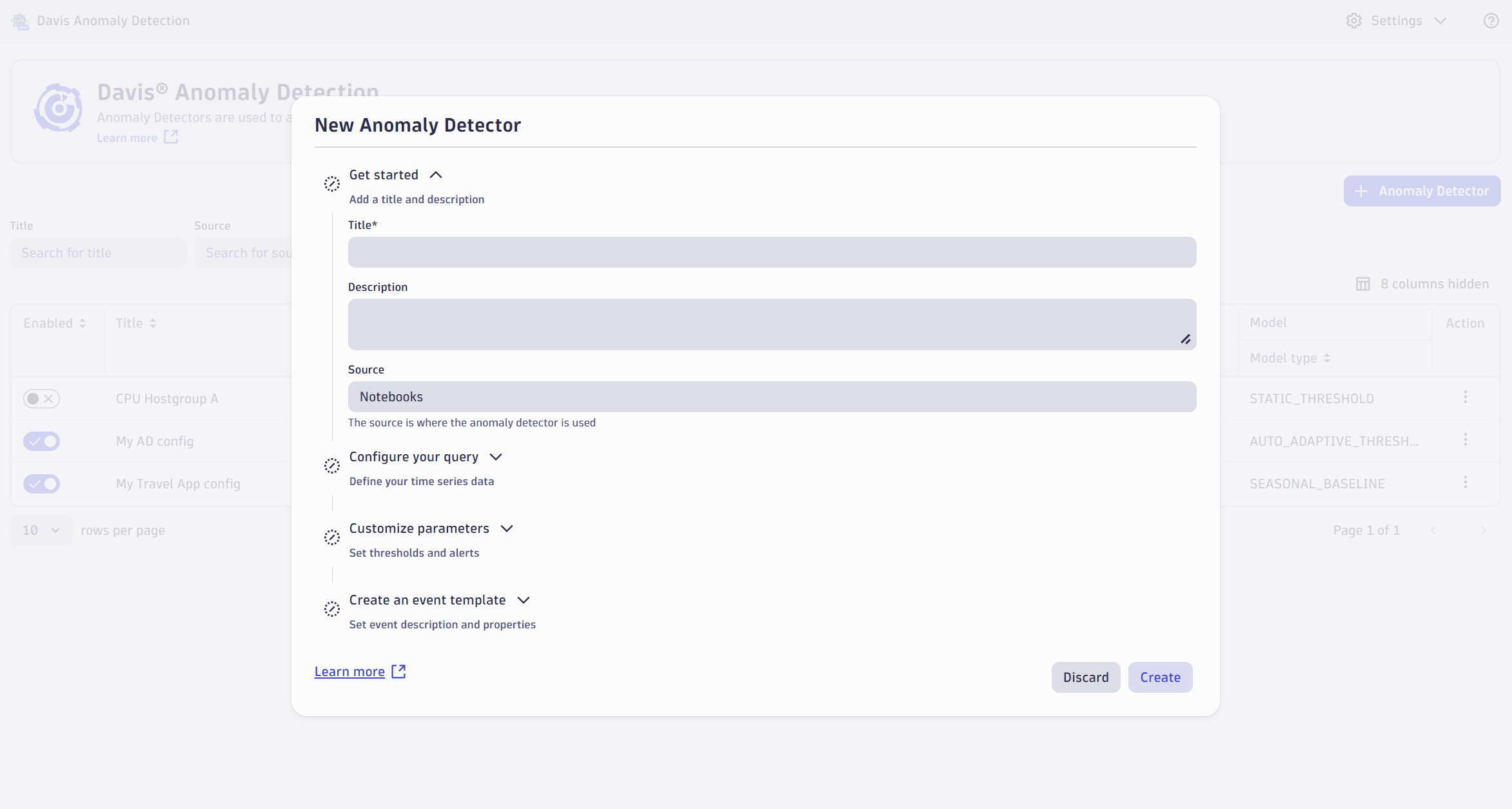Image resolution: width=1512 pixels, height=809 pixels.
Task: Disable the My Travel App config toggle
Action: tap(41, 483)
